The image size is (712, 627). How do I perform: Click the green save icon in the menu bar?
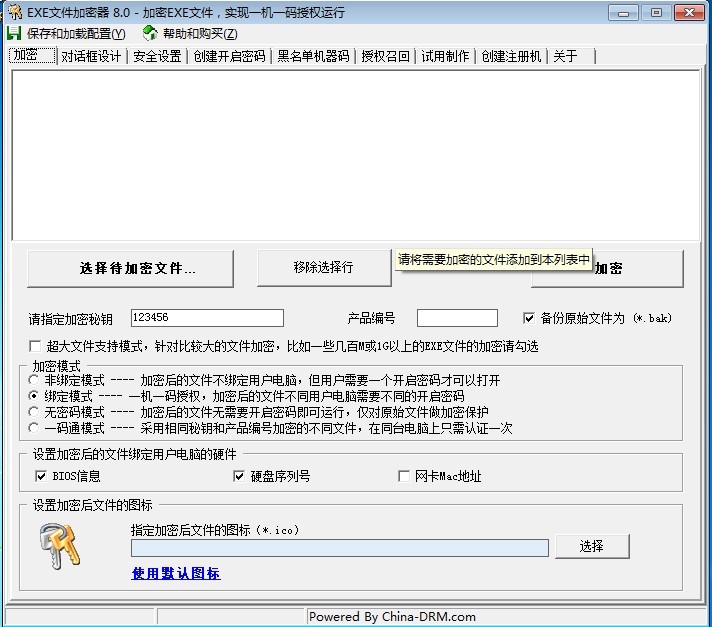(14, 34)
